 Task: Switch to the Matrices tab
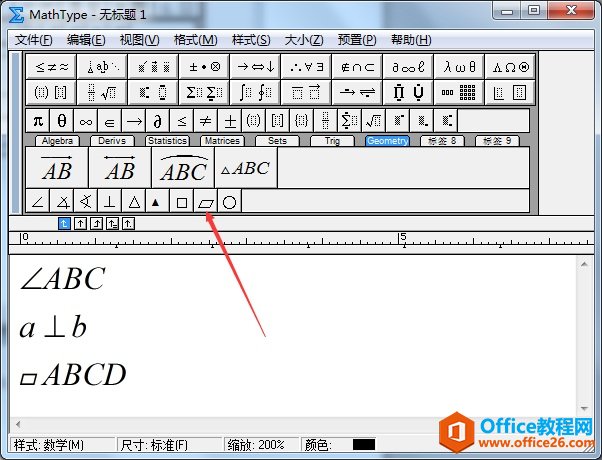tap(222, 141)
